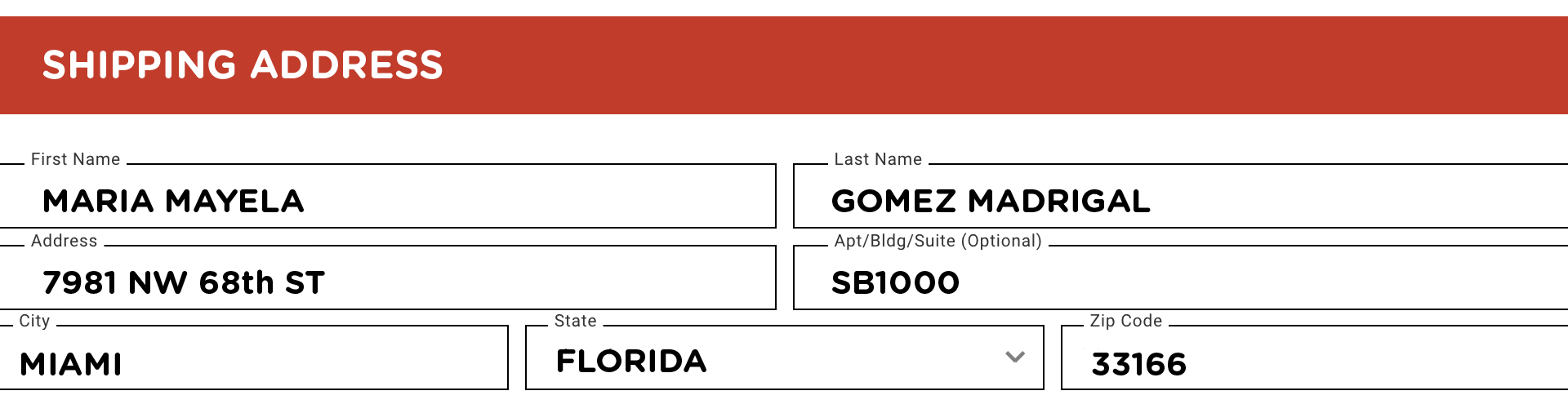Image resolution: width=1568 pixels, height=413 pixels.
Task: Select the City field containing MIAMI
Action: click(254, 357)
